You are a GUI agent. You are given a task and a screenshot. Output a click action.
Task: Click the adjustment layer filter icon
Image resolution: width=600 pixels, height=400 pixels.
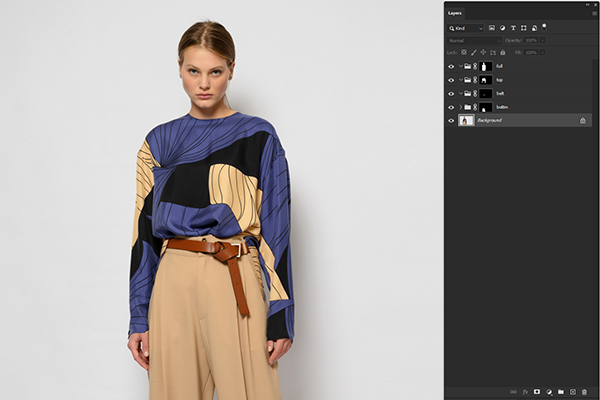coord(502,28)
